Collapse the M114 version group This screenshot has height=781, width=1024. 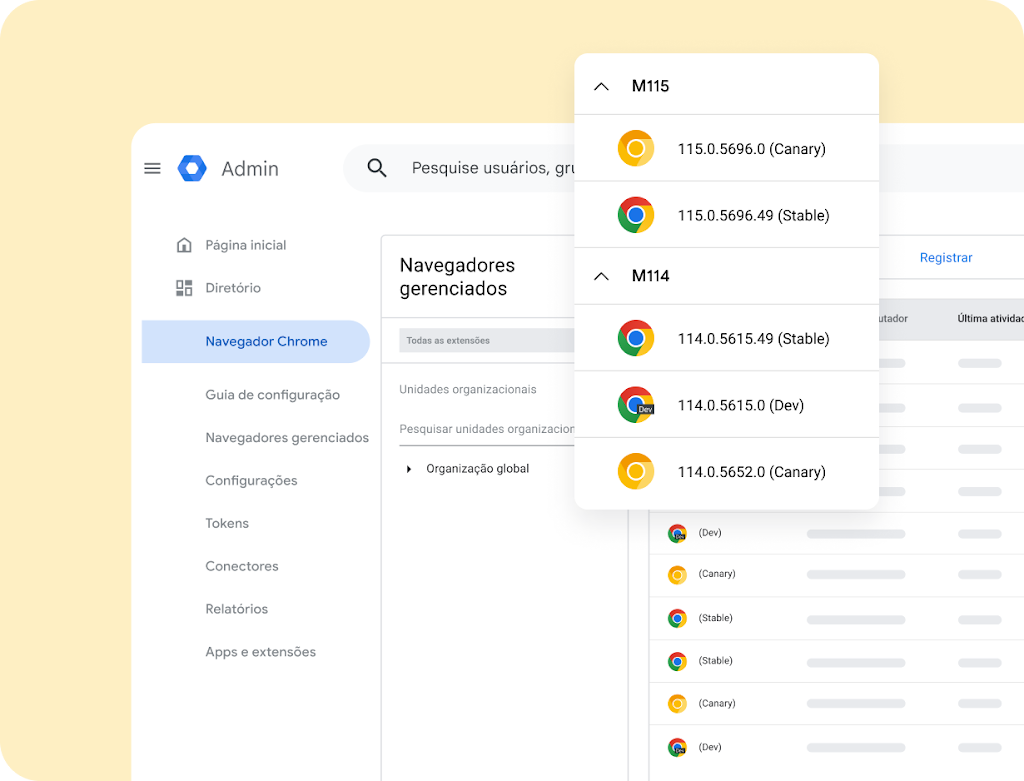tap(601, 276)
